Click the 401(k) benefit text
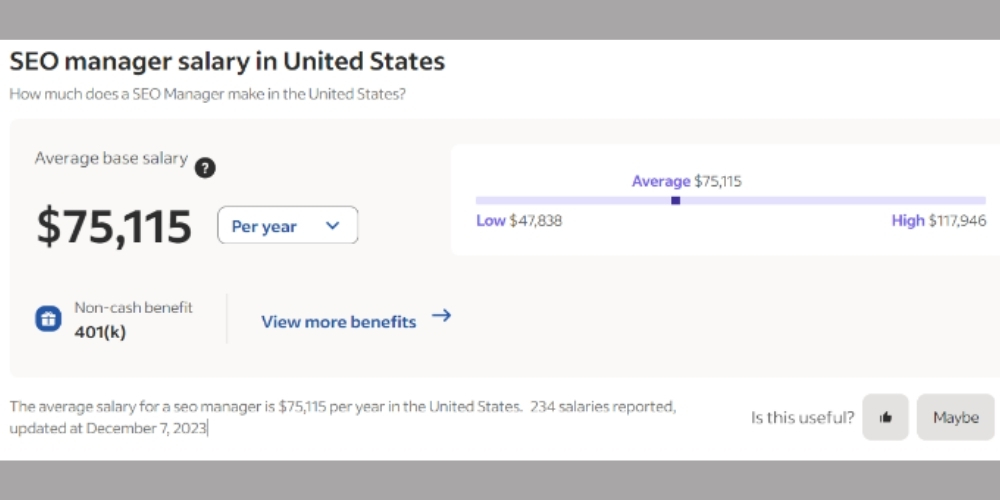This screenshot has width=1000, height=500. point(100,332)
